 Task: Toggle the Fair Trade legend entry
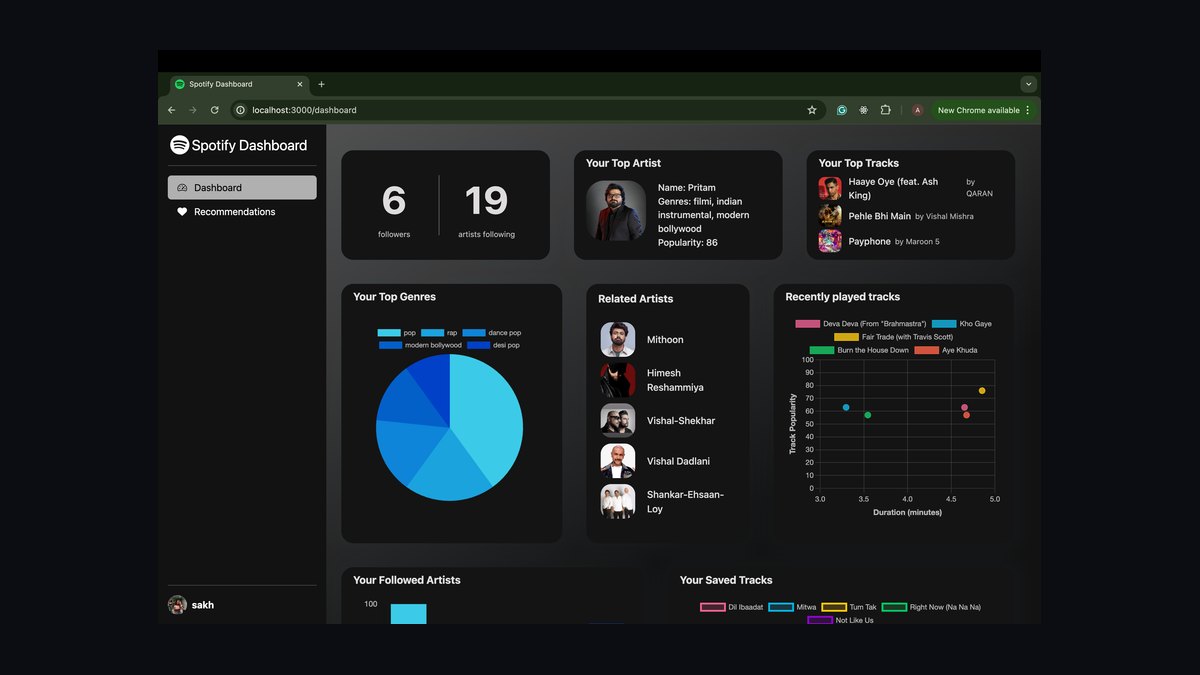coord(893,337)
